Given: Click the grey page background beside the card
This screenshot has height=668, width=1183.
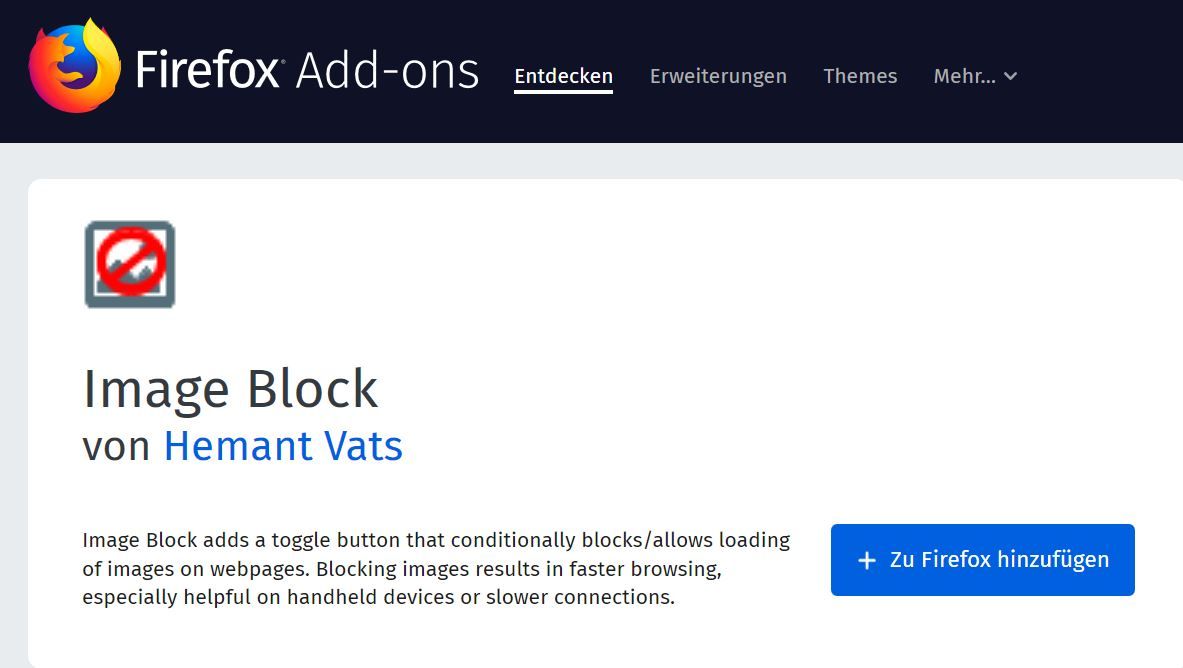Looking at the screenshot, I should point(12,400).
